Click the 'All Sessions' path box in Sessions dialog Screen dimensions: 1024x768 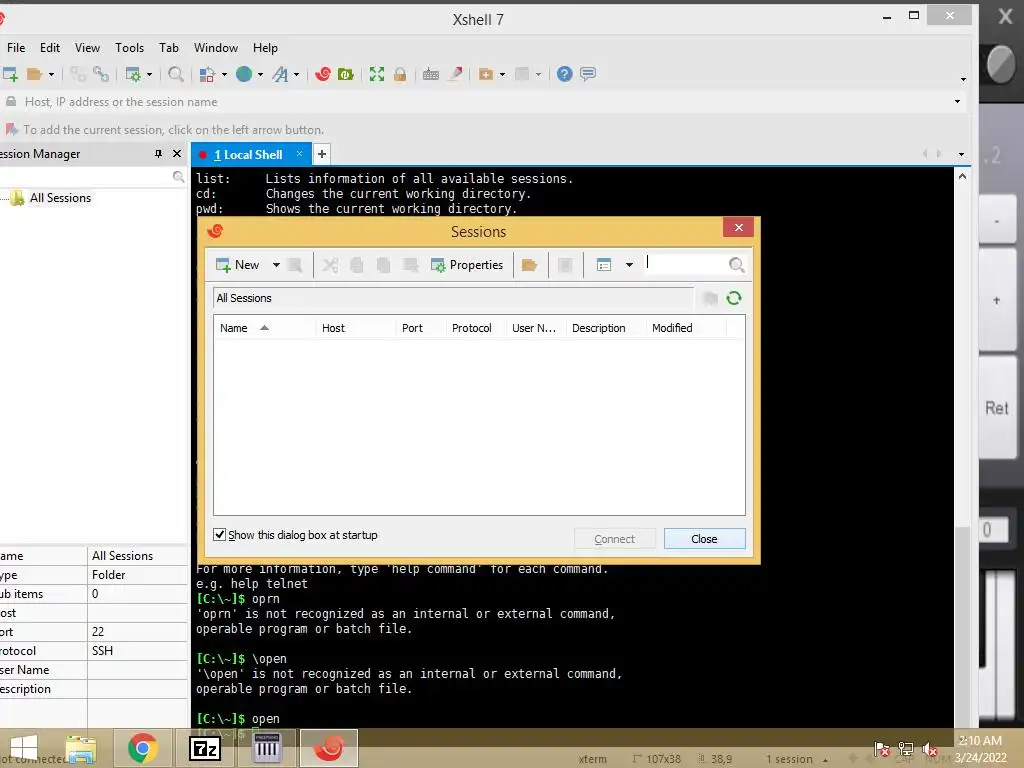coord(453,298)
